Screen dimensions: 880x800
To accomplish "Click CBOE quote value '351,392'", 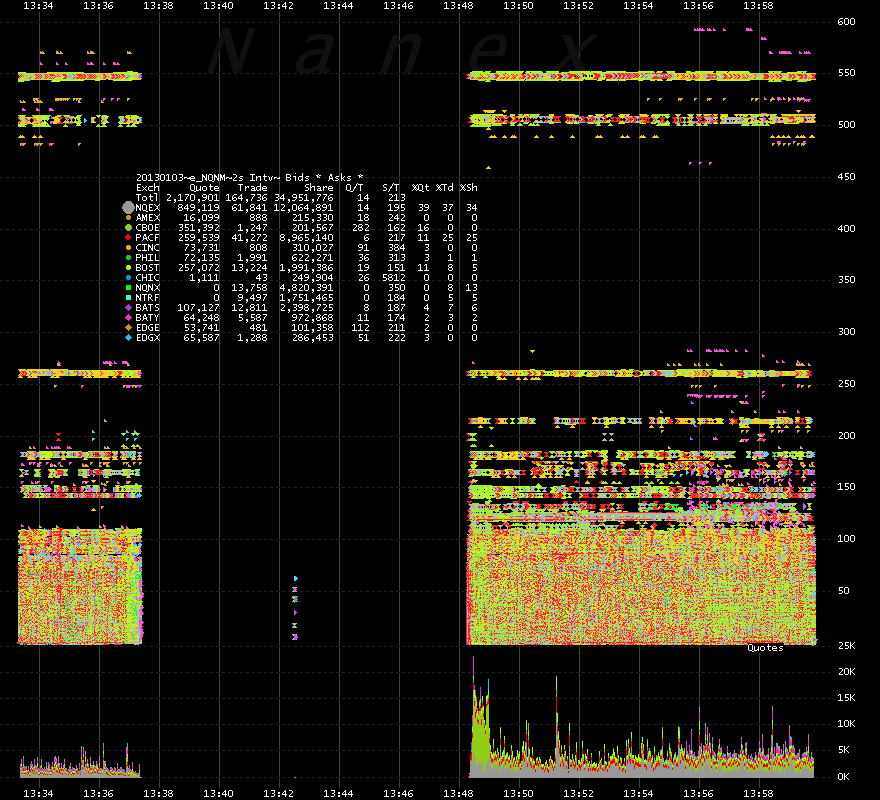I will pyautogui.click(x=198, y=228).
